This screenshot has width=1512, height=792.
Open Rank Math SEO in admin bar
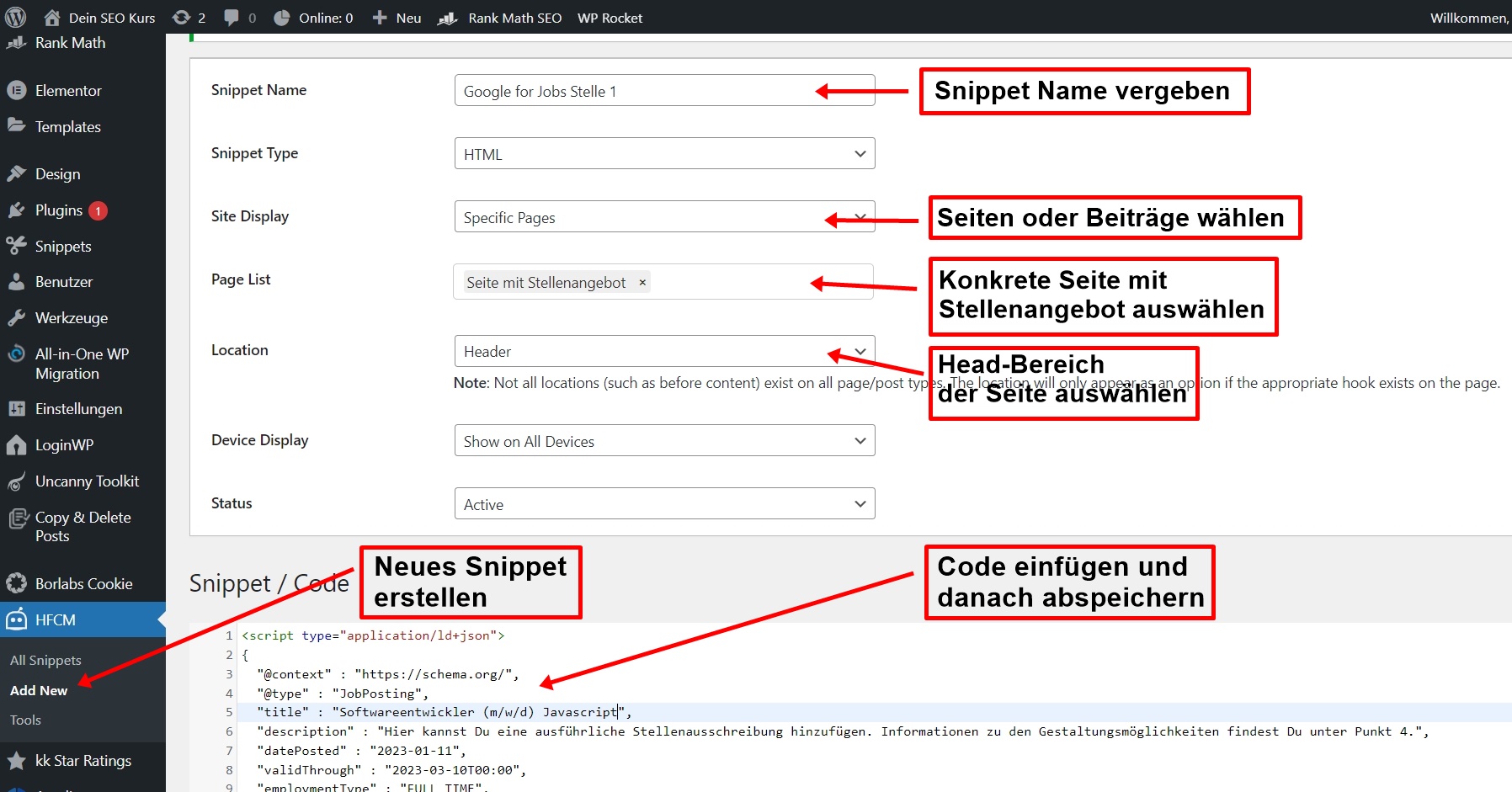tap(514, 18)
